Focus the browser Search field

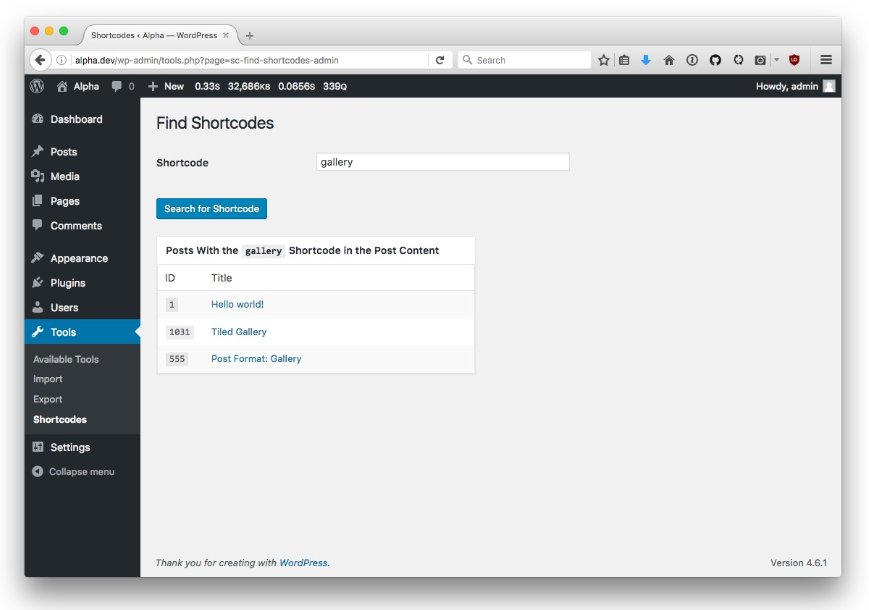[x=524, y=60]
